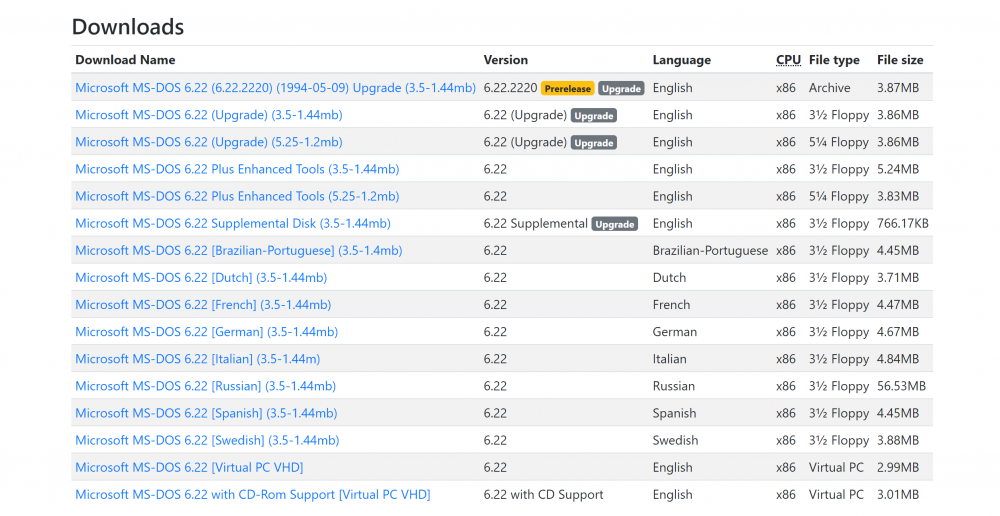Image resolution: width=1000 pixels, height=516 pixels.
Task: Click the Upgrade badge beside the Prerelease badge
Action: (621, 89)
